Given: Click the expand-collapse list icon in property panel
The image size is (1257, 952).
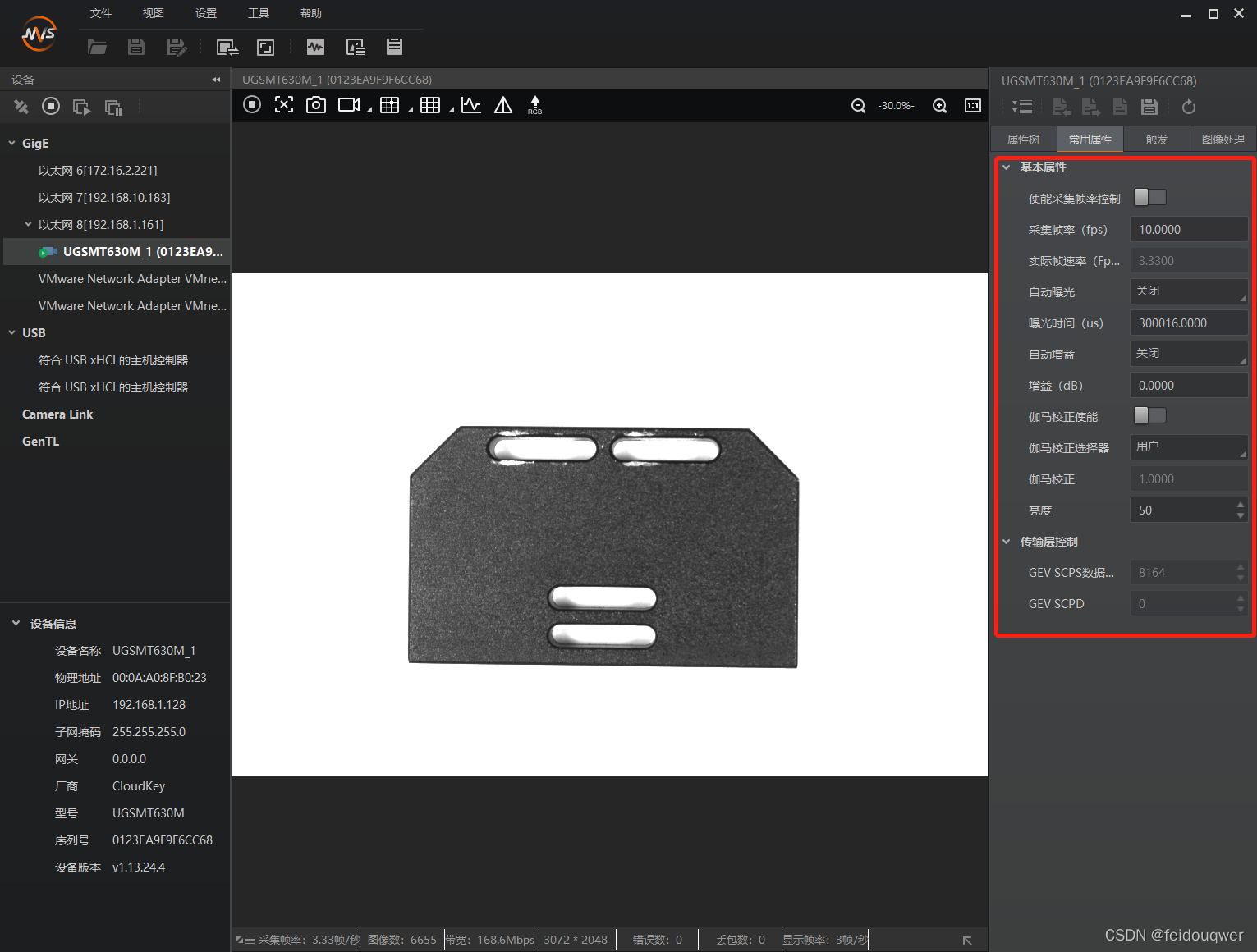Looking at the screenshot, I should point(1022,107).
